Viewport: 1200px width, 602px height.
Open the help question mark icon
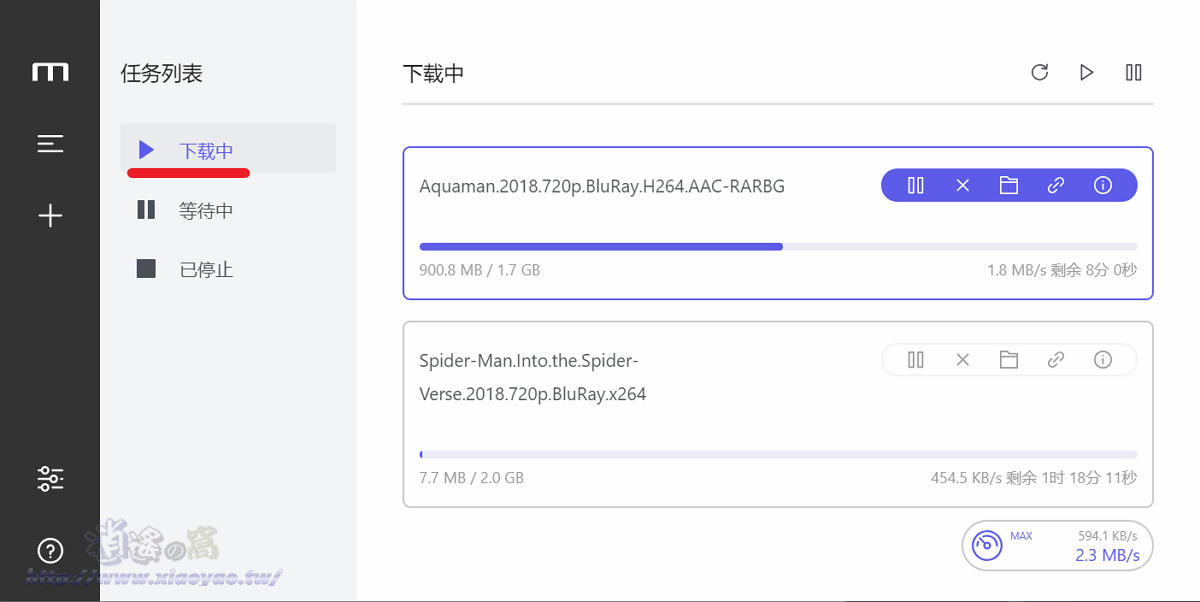tap(50, 550)
